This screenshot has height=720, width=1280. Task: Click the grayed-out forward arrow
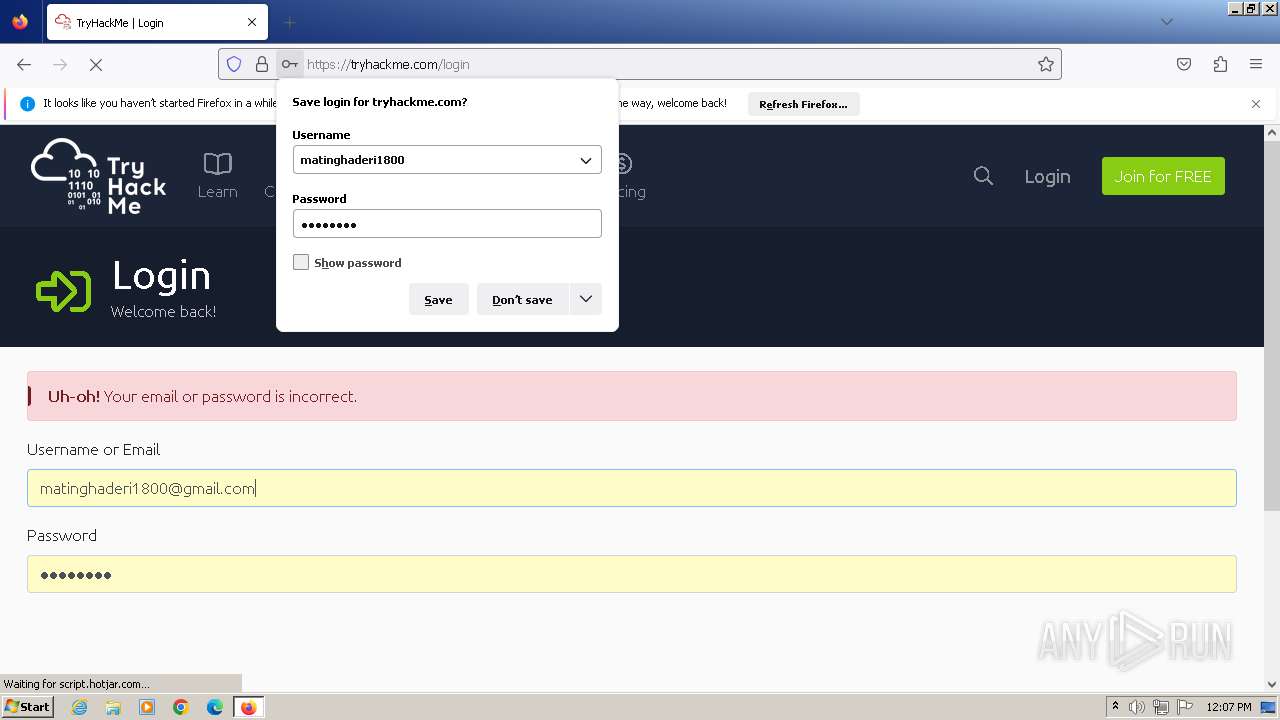click(x=60, y=64)
